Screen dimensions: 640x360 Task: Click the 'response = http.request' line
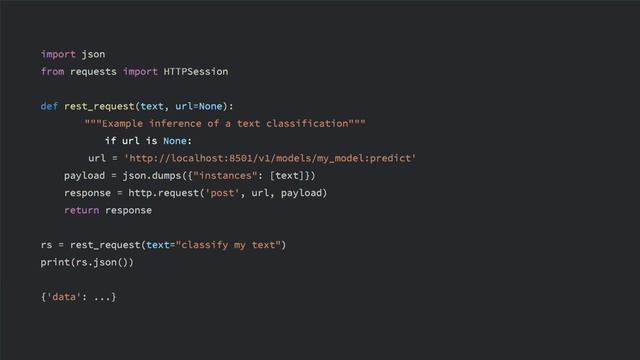(x=196, y=193)
